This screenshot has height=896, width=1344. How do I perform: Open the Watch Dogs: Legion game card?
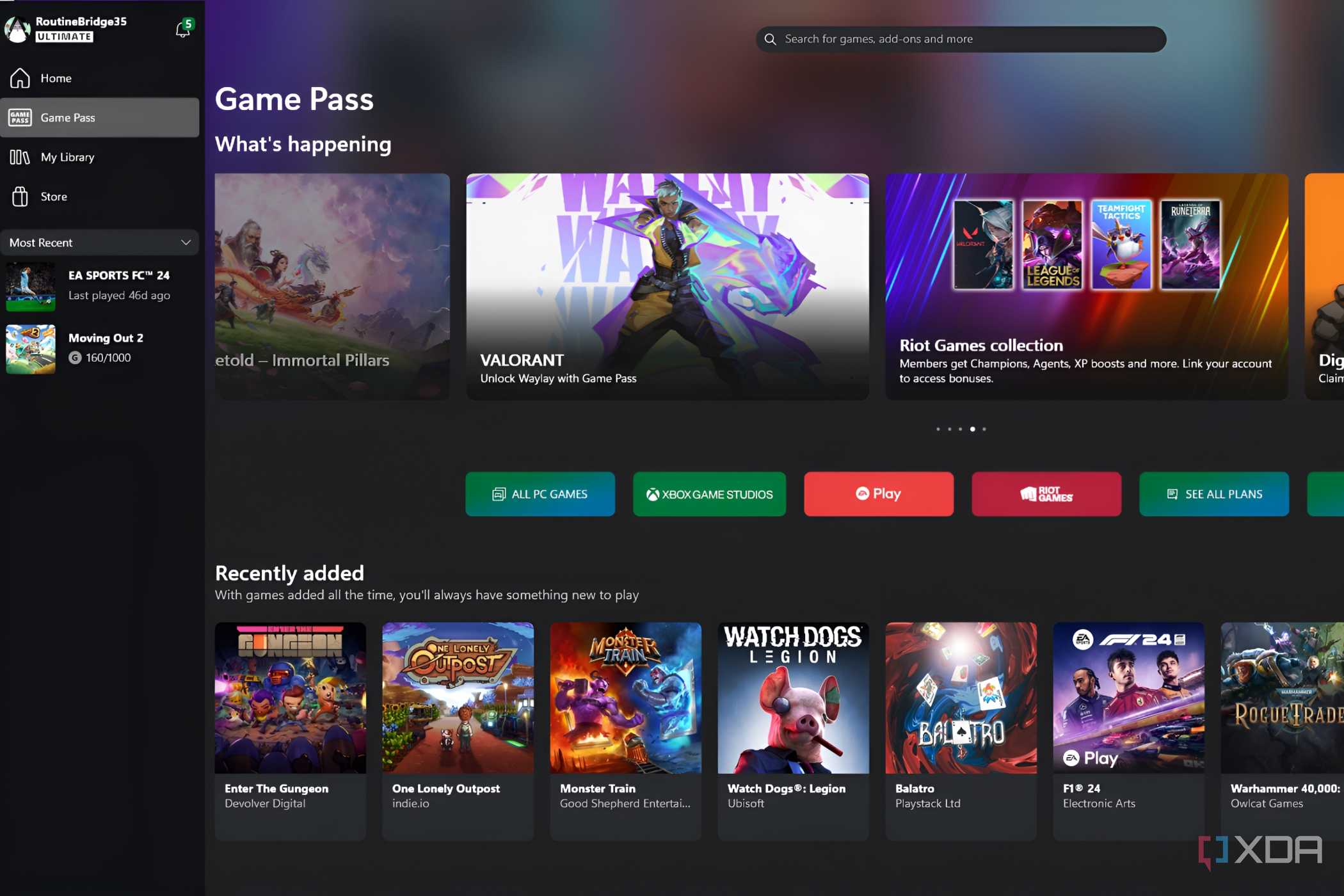(x=794, y=732)
